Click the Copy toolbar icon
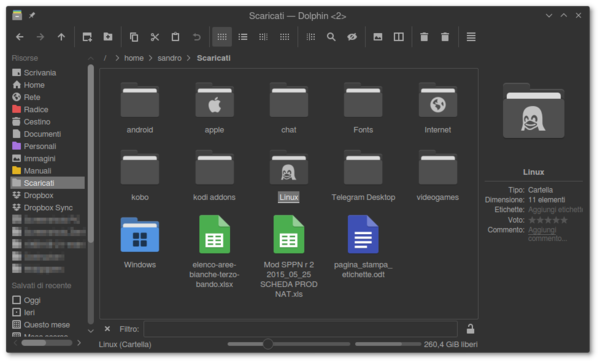The height and width of the screenshot is (363, 600). pyautogui.click(x=134, y=37)
